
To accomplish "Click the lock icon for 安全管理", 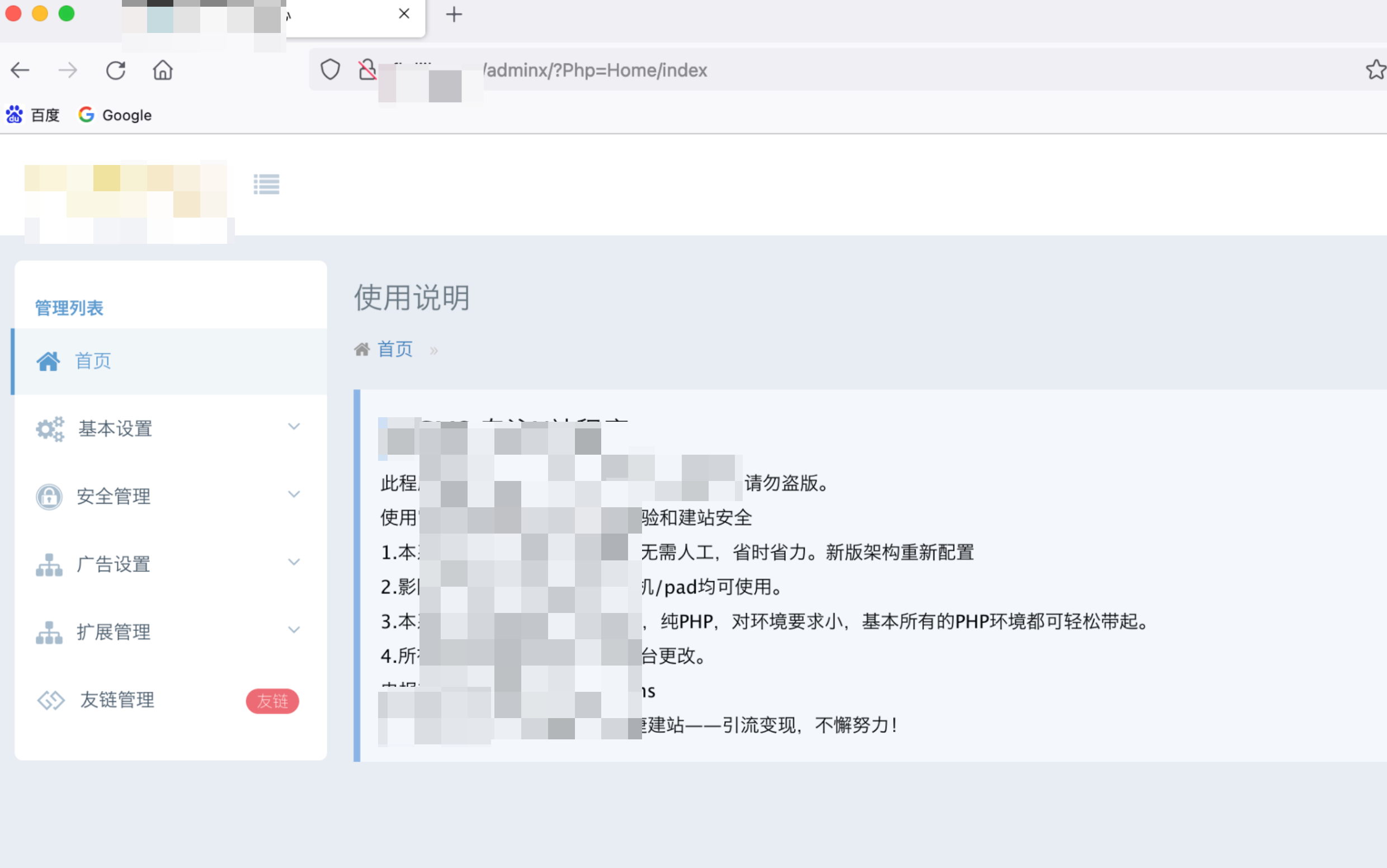I will click(49, 497).
